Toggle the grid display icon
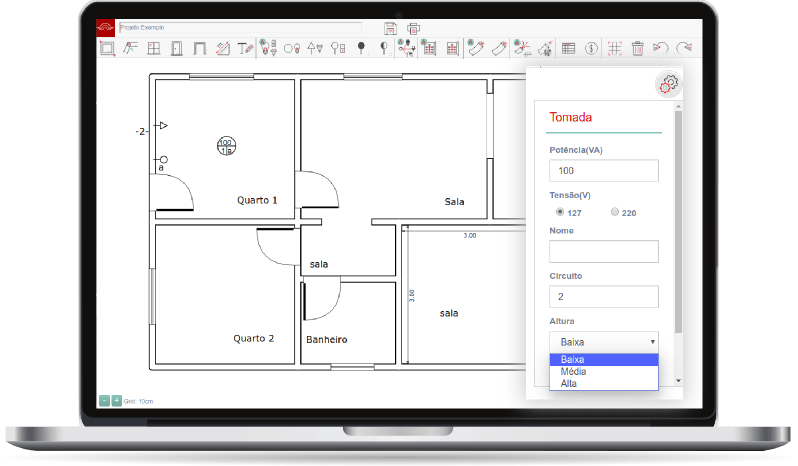 (x=615, y=48)
